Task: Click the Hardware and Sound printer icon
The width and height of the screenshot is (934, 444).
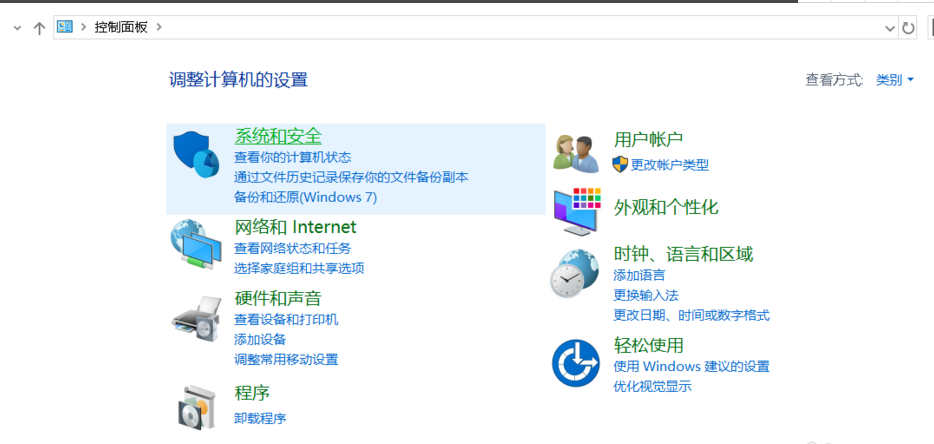Action: pos(196,318)
